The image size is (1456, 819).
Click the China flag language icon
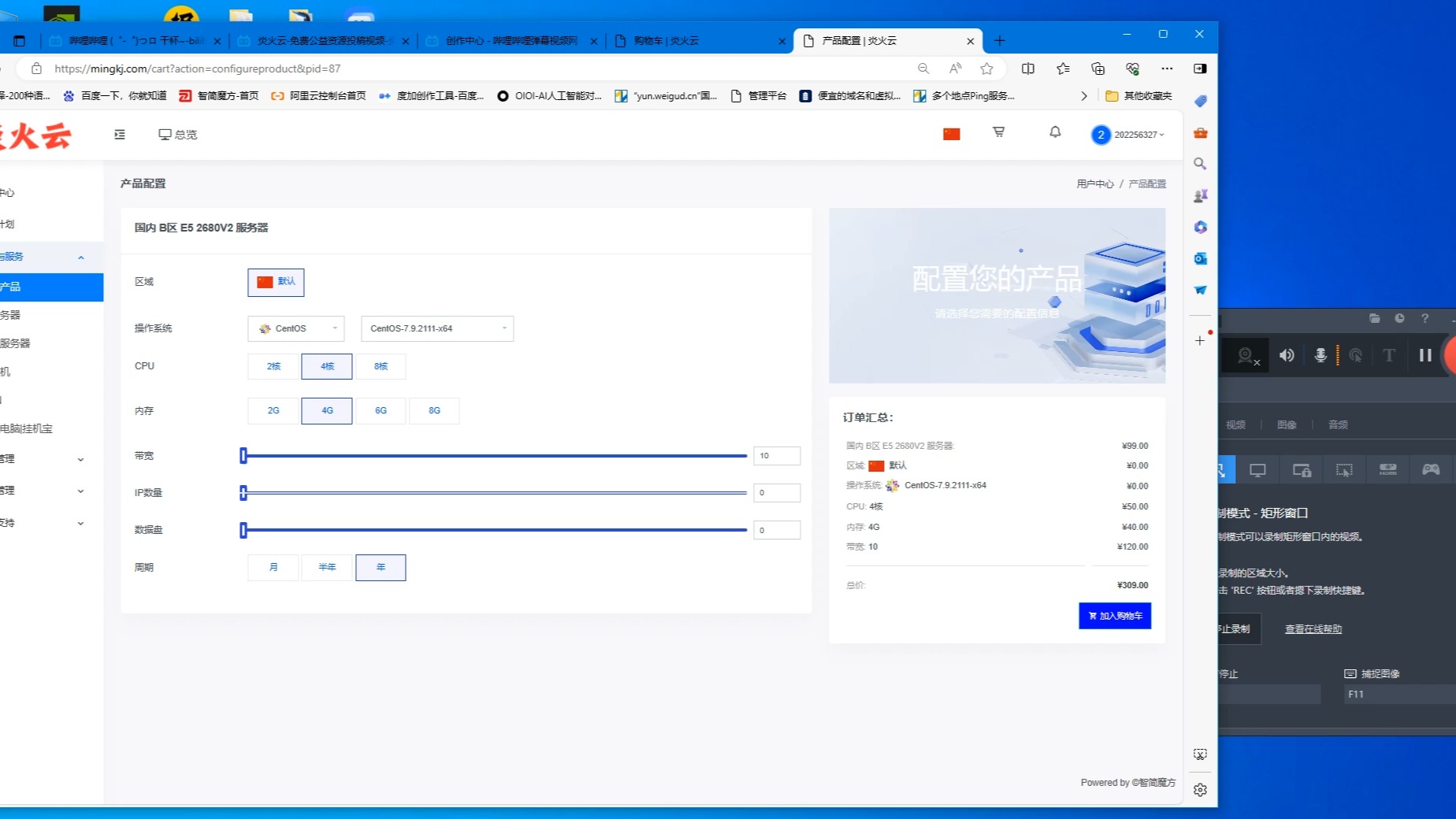(952, 134)
